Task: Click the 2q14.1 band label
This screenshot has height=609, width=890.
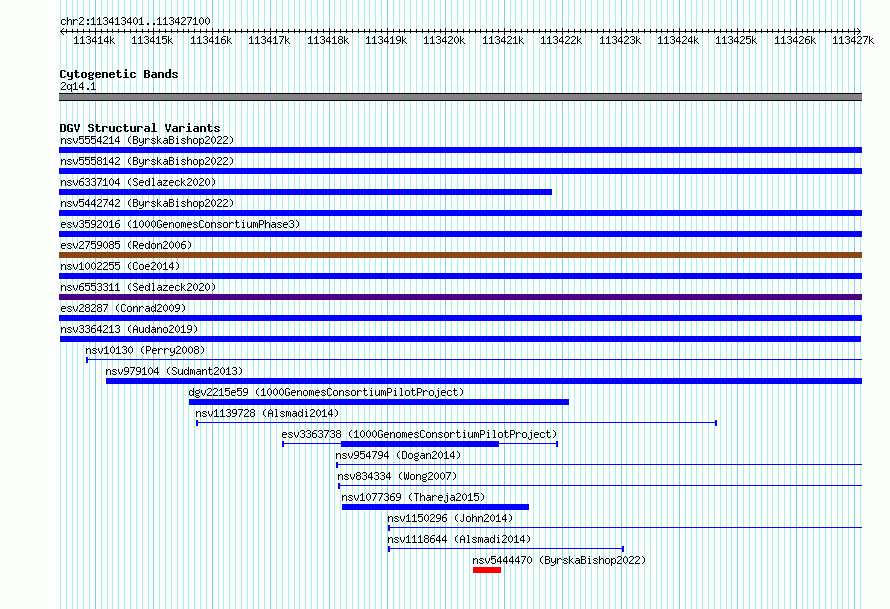Action: coord(78,86)
